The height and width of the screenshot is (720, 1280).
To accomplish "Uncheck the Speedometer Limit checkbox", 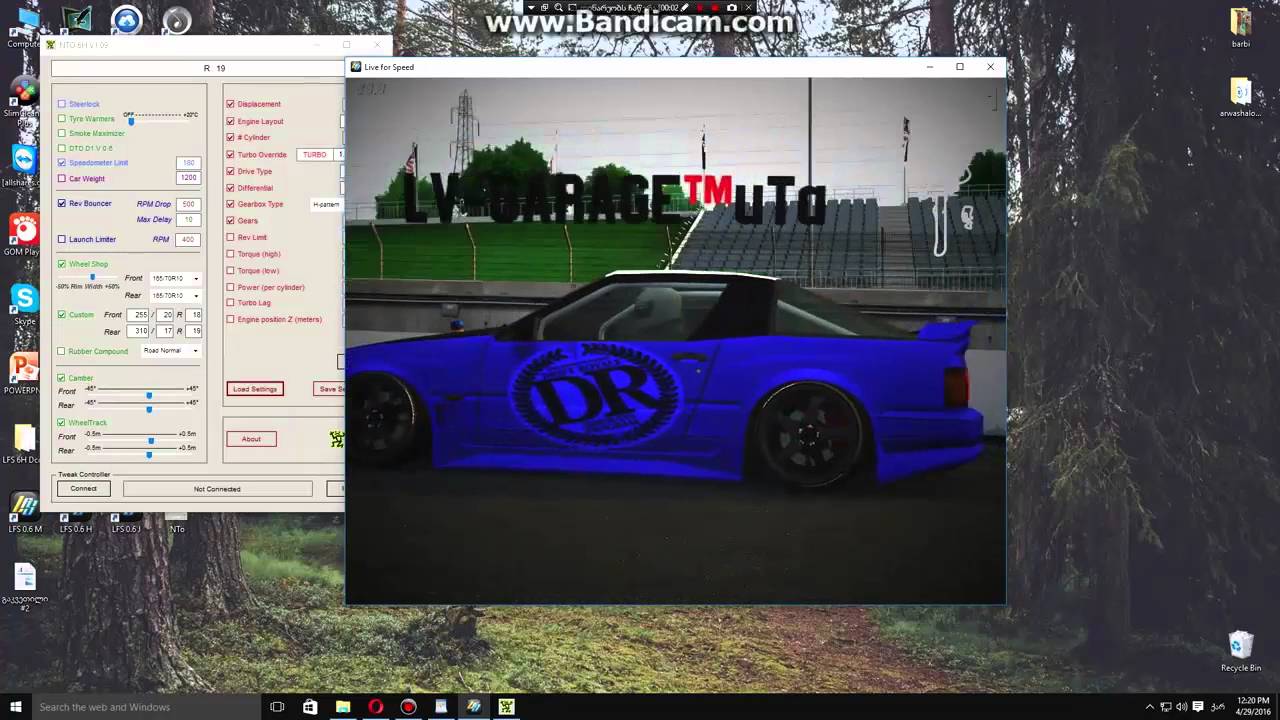I will pos(61,163).
